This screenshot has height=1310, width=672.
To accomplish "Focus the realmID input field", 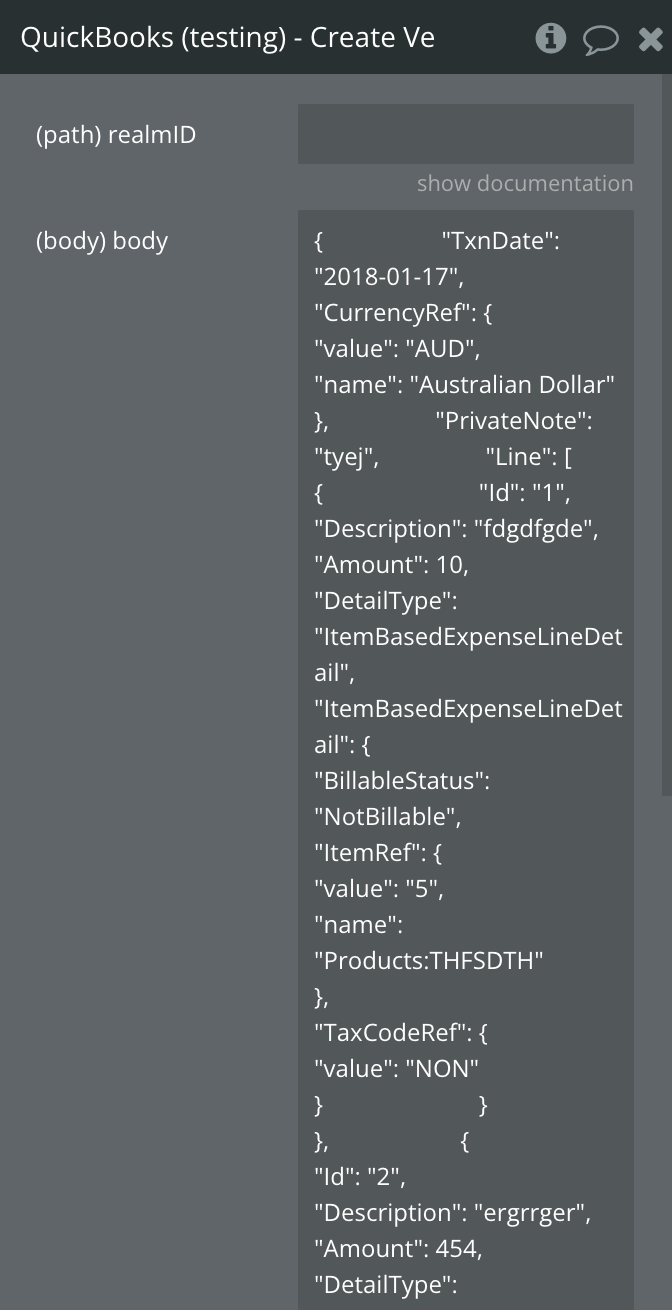I will pyautogui.click(x=465, y=134).
